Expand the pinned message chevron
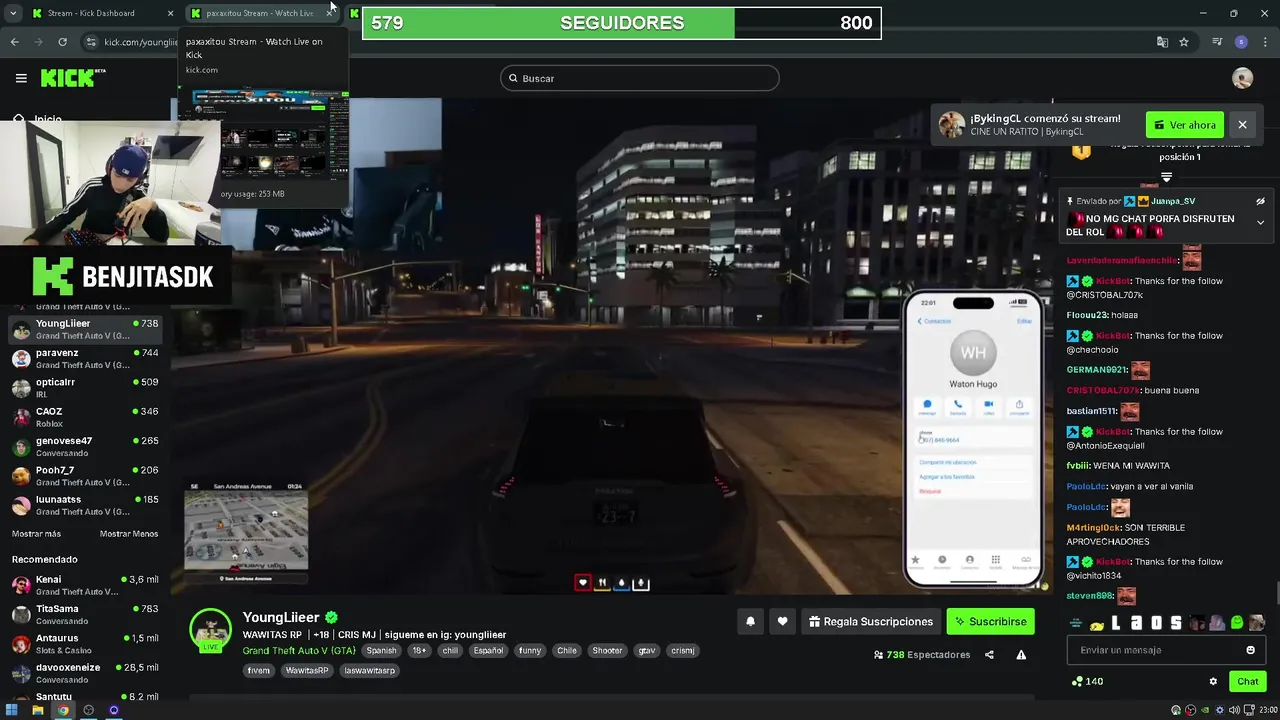The width and height of the screenshot is (1280, 720). pyautogui.click(x=1260, y=222)
